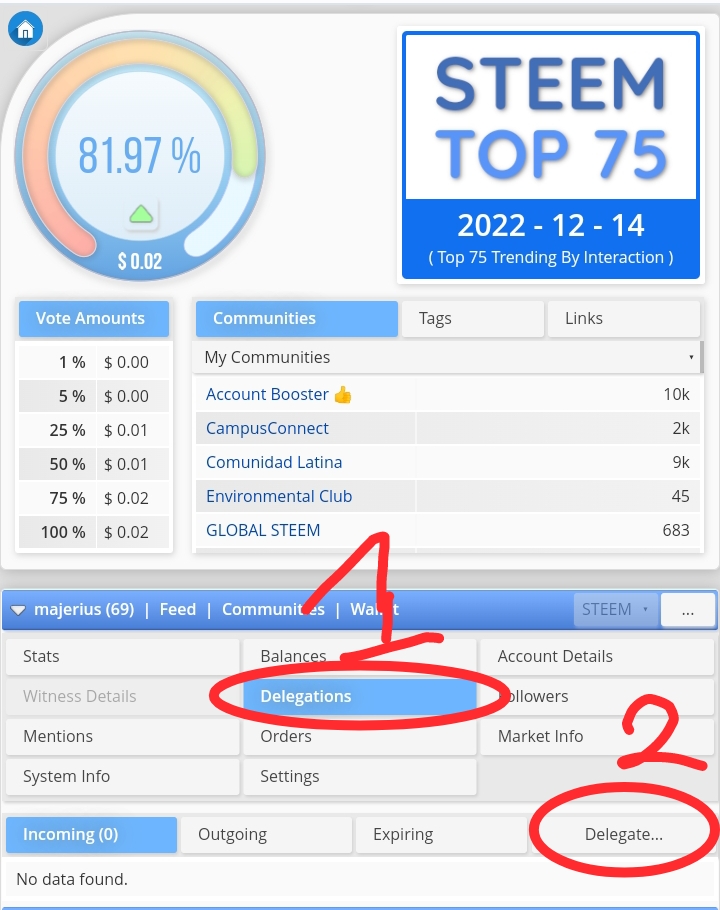This screenshot has height=910, width=720.
Task: Click the 683 member count value
Action: (x=676, y=530)
